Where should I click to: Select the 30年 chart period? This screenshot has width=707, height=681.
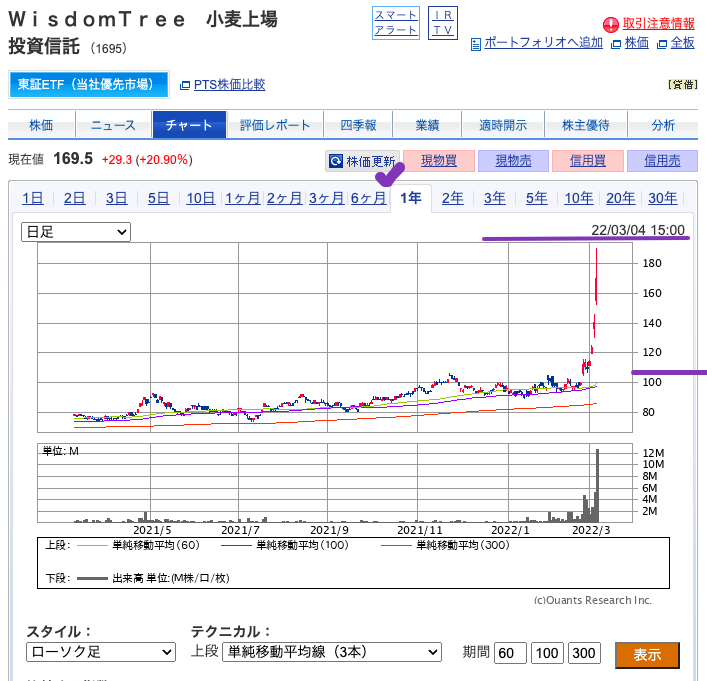(x=663, y=198)
